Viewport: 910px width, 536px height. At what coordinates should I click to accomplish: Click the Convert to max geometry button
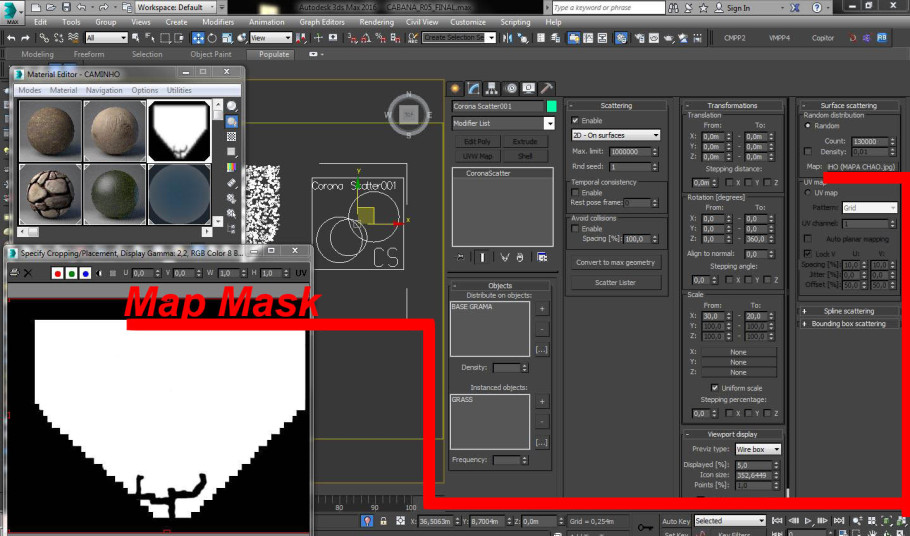(x=615, y=263)
